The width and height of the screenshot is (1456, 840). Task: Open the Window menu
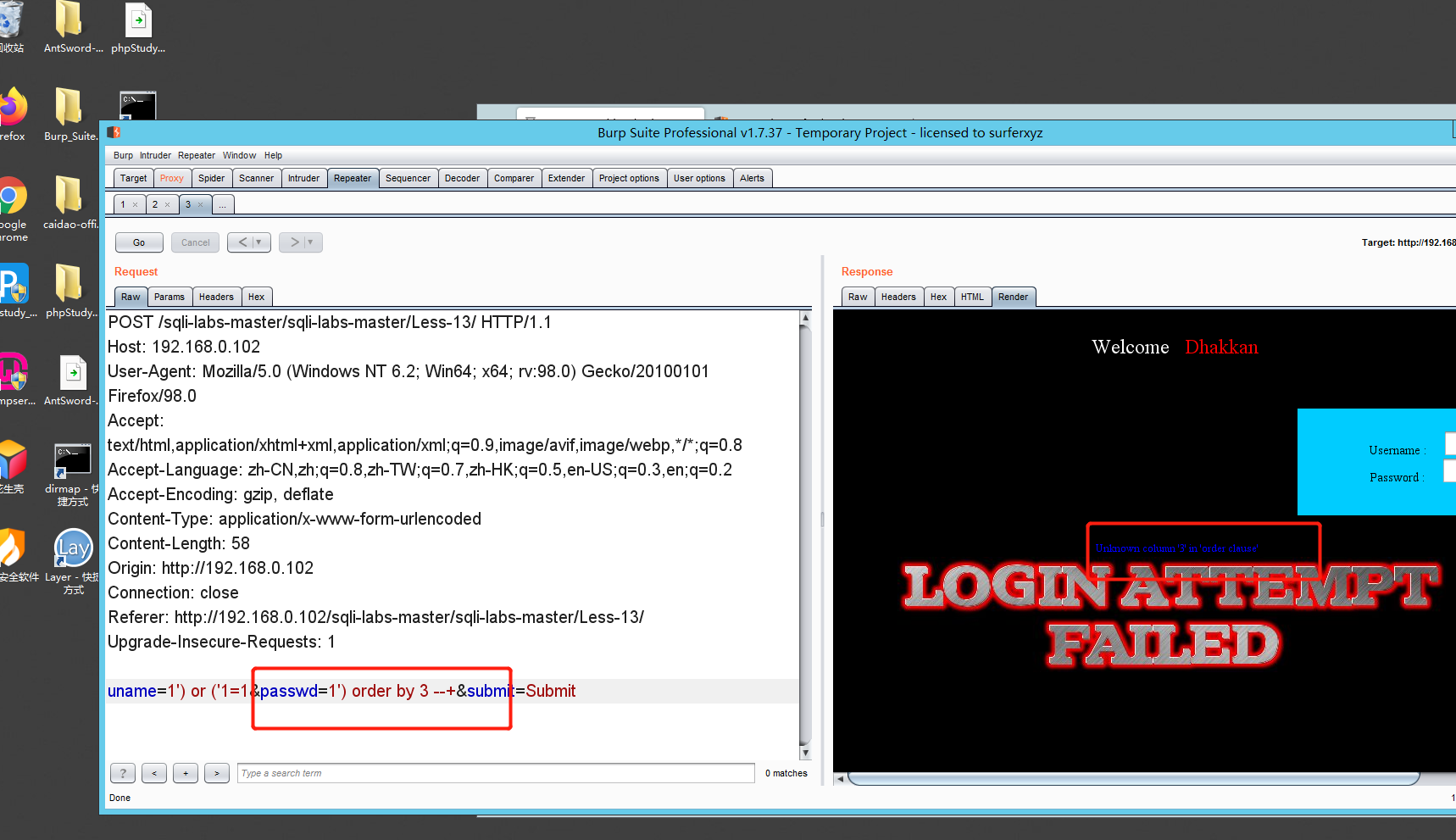point(239,155)
